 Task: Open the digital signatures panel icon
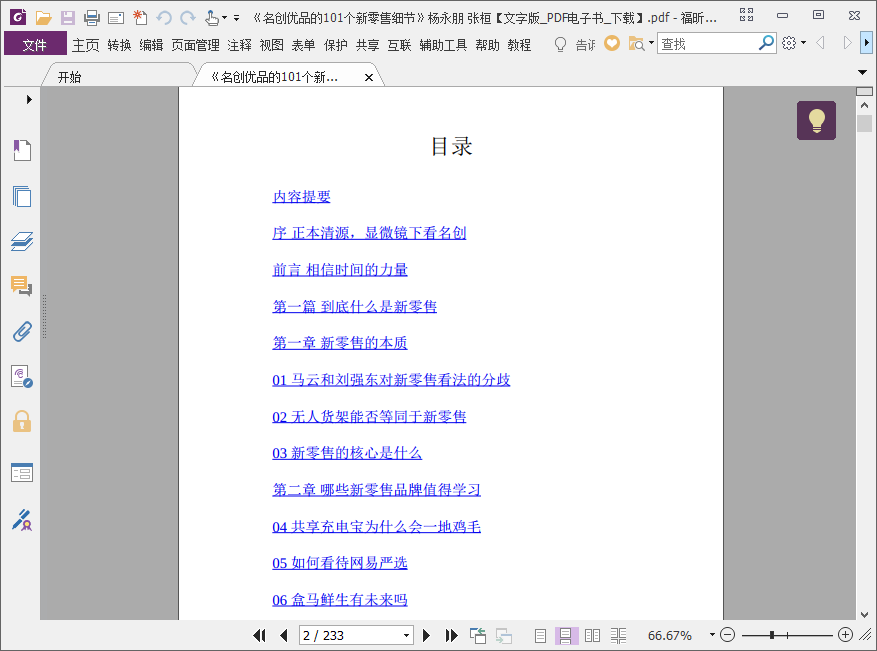(22, 376)
